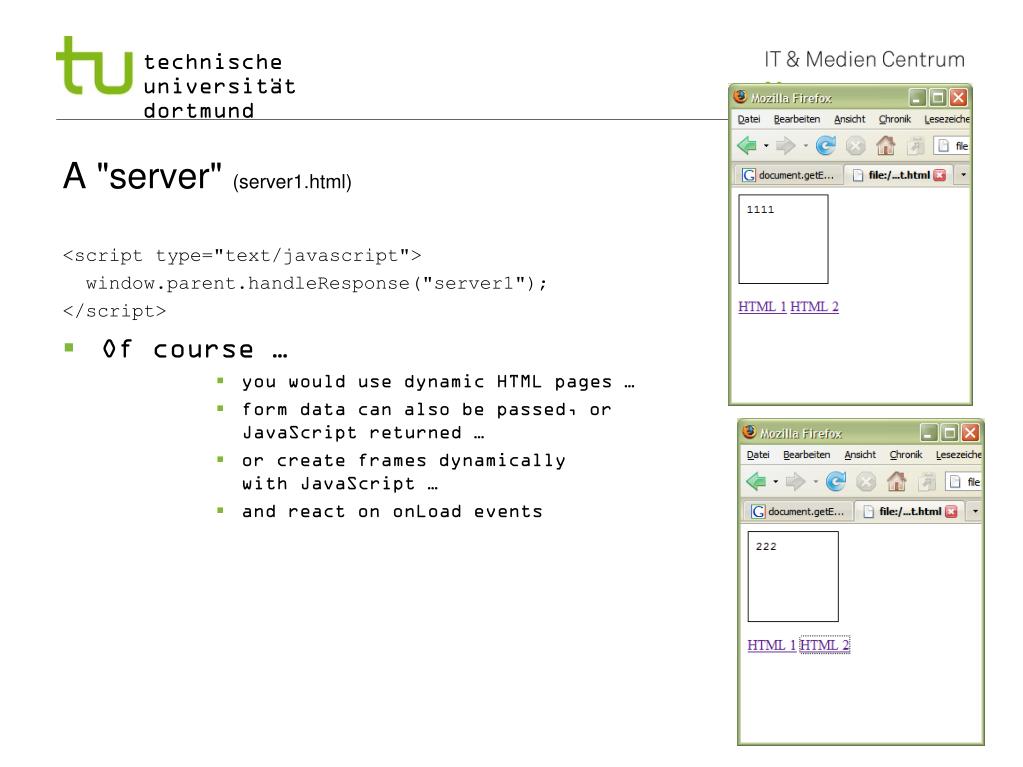The width and height of the screenshot is (1023, 767).
Task: Click Forward arrow in the window showing 222
Action: click(795, 481)
